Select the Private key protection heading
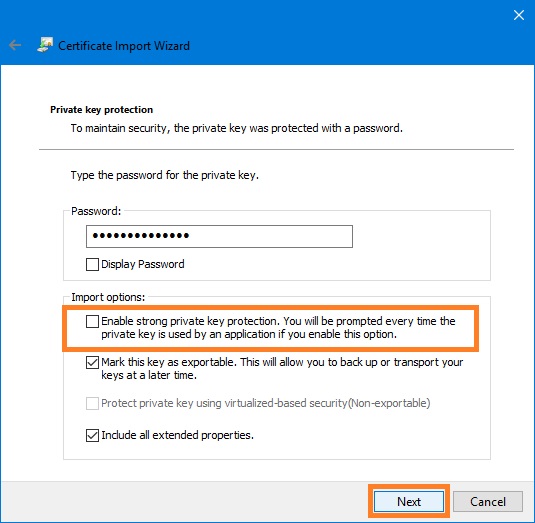Screen dimensions: 535x523 [101, 110]
